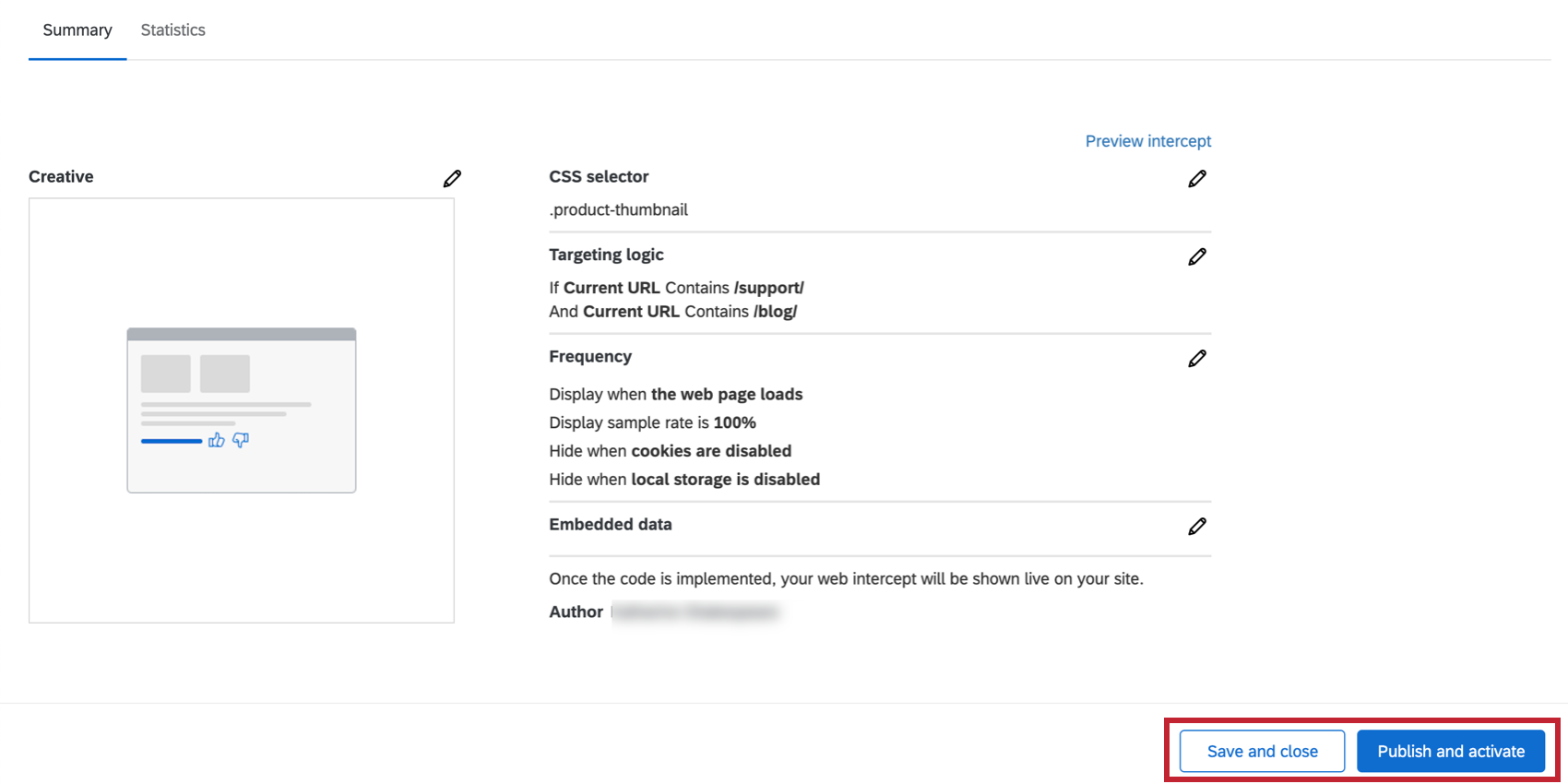Click the Current URL Contains /support/ condition

[676, 288]
